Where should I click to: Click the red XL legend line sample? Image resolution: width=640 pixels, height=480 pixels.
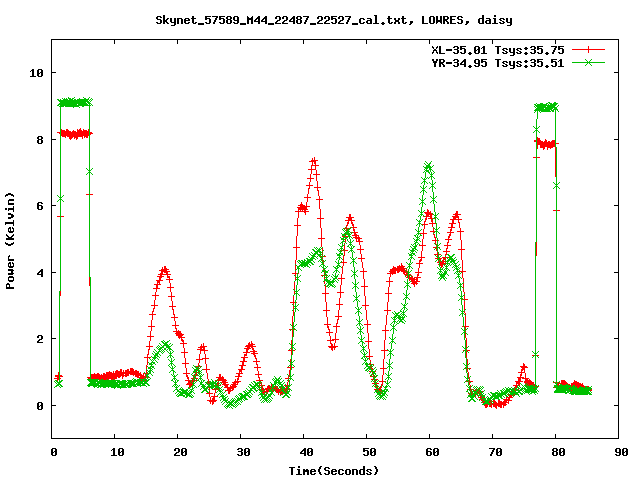pos(588,50)
